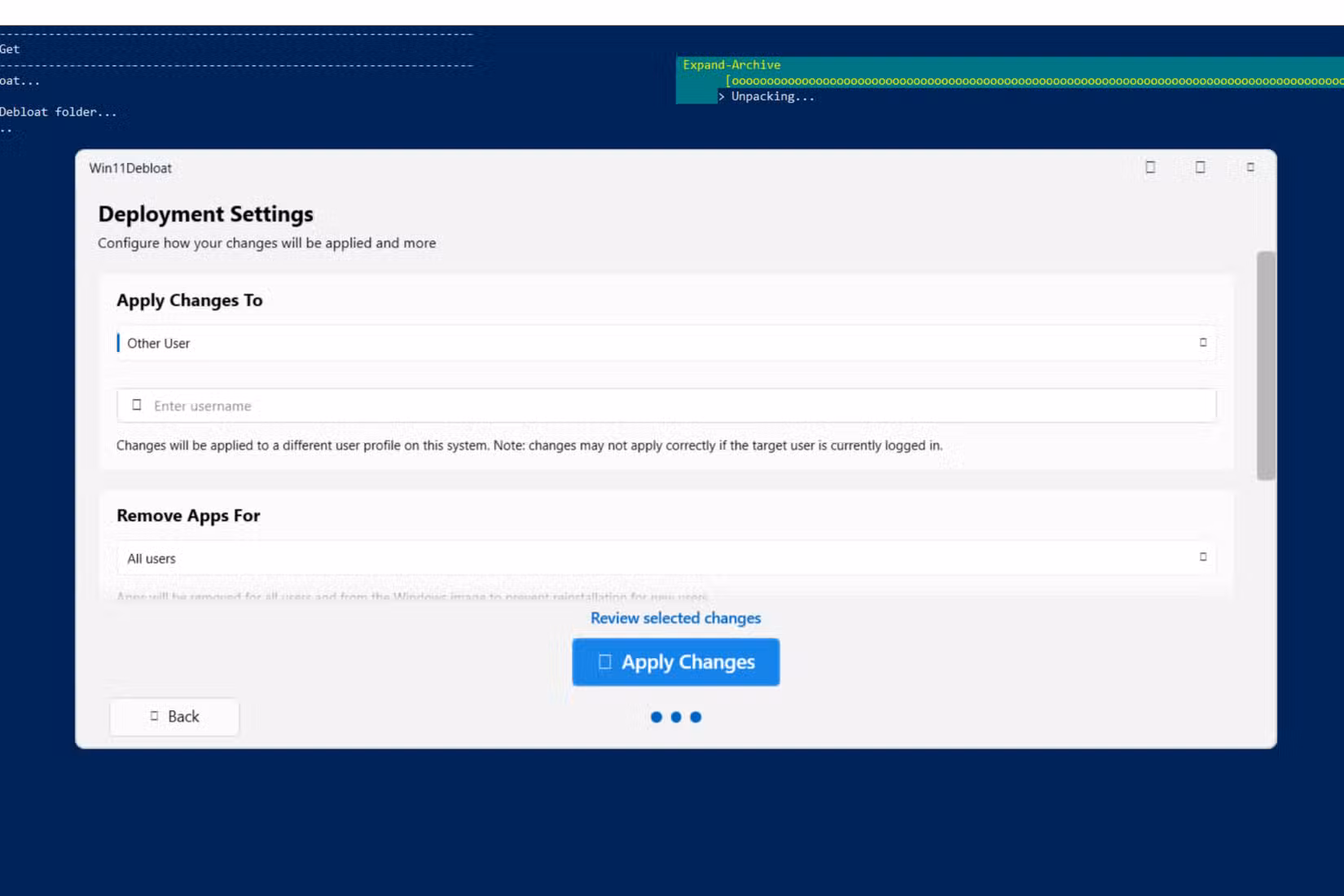This screenshot has height=896, width=1344.
Task: Select the middle page indicator dot
Action: [676, 718]
